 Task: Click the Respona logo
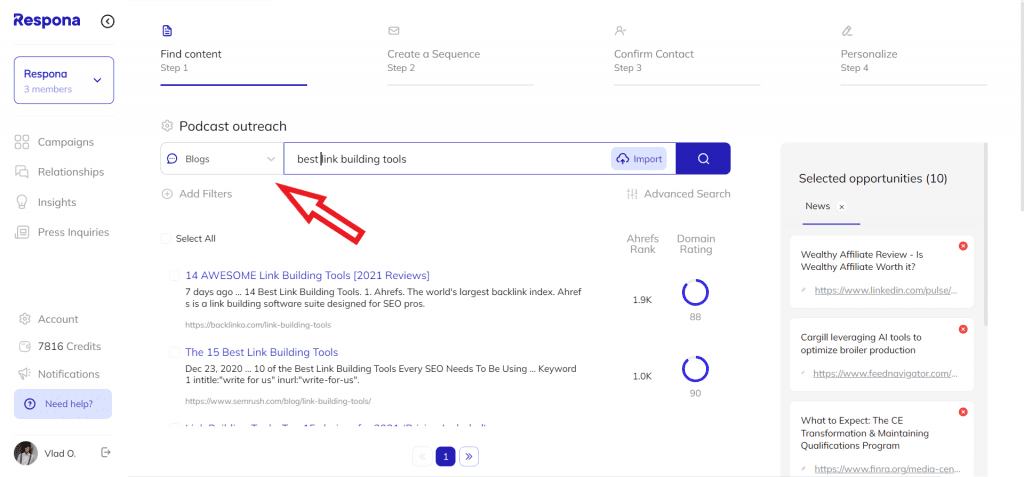point(47,20)
